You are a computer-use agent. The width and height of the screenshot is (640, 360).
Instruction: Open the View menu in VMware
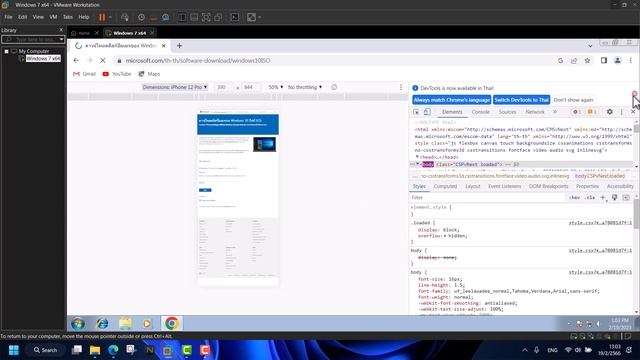(38, 17)
